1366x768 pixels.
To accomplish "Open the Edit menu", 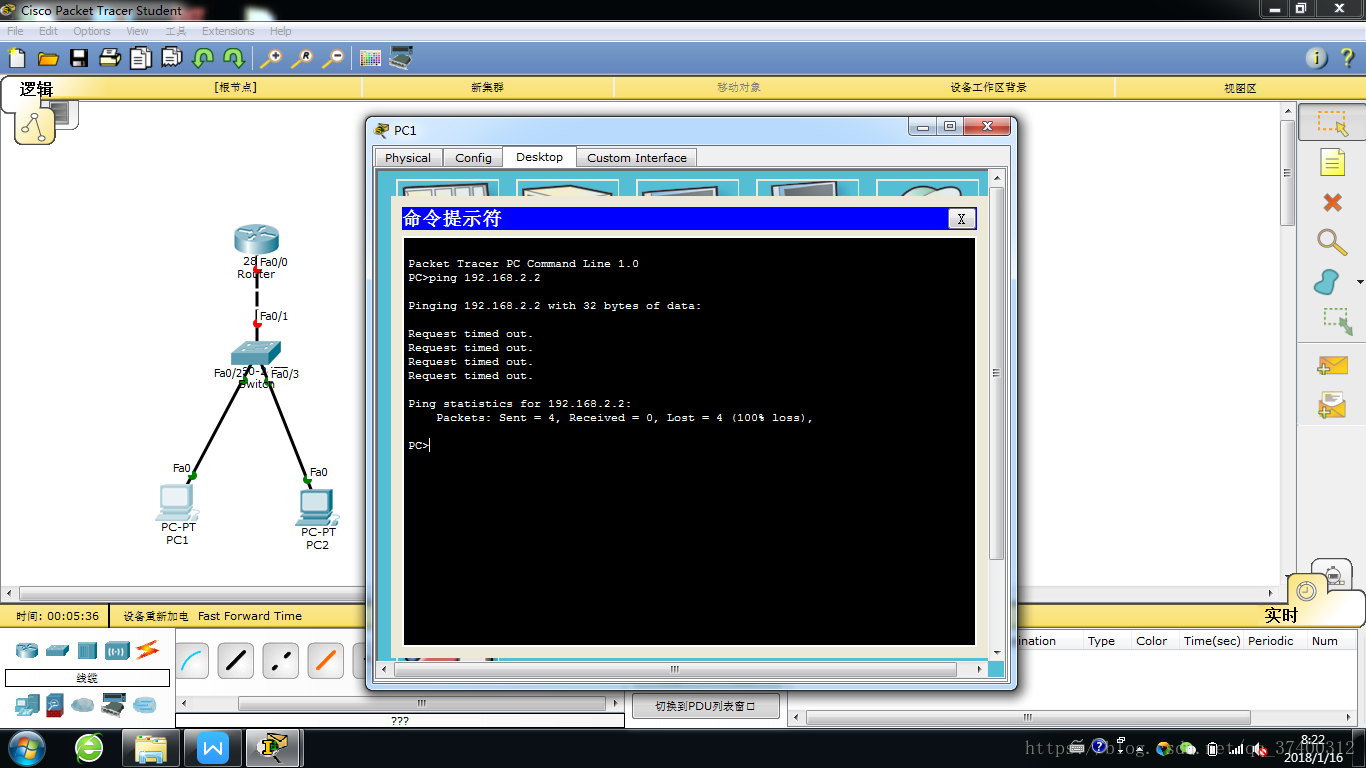I will pyautogui.click(x=48, y=31).
